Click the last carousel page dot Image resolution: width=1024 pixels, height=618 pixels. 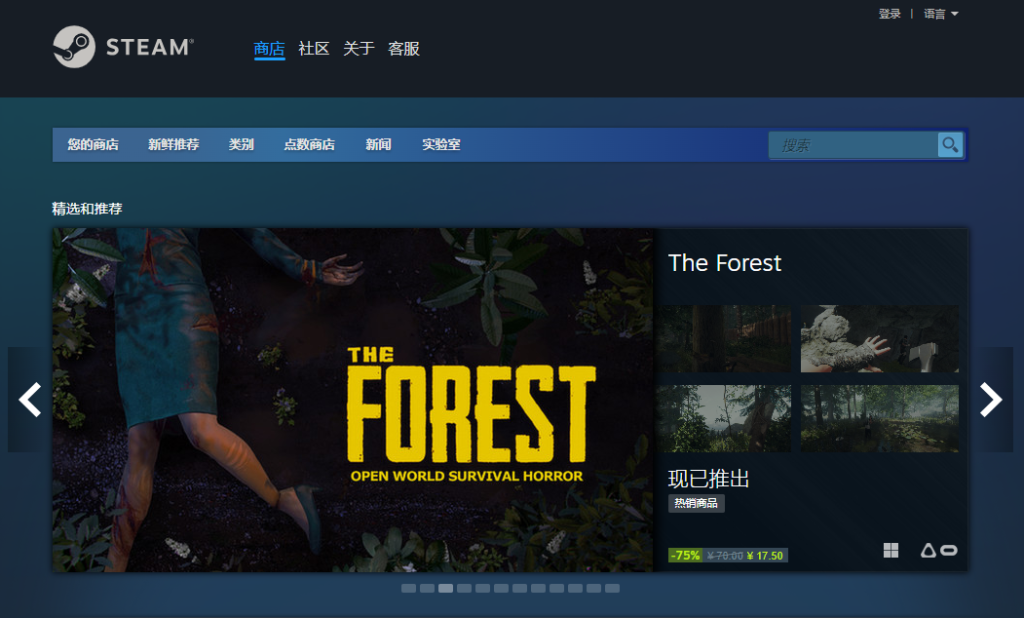[612, 589]
